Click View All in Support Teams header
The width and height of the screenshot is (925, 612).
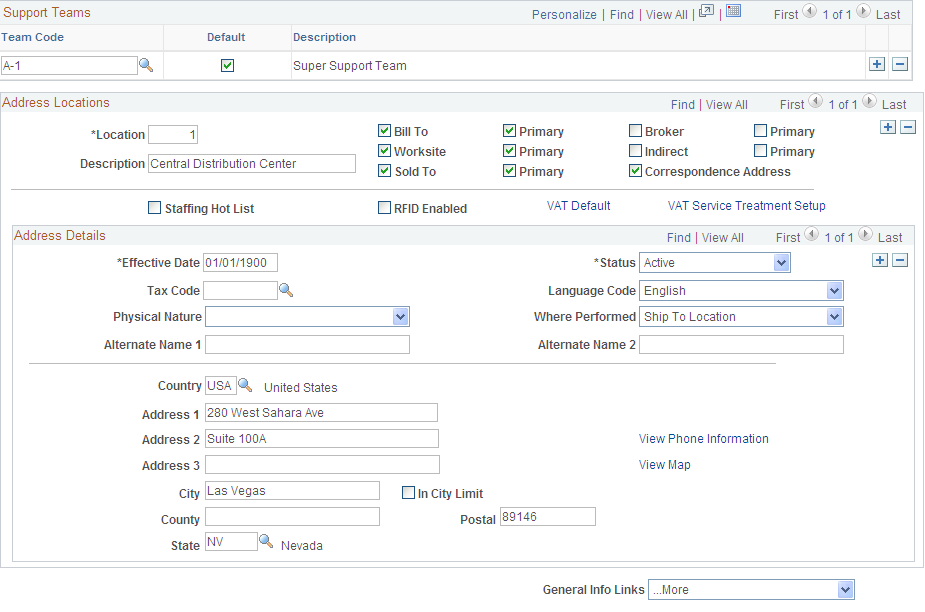667,15
